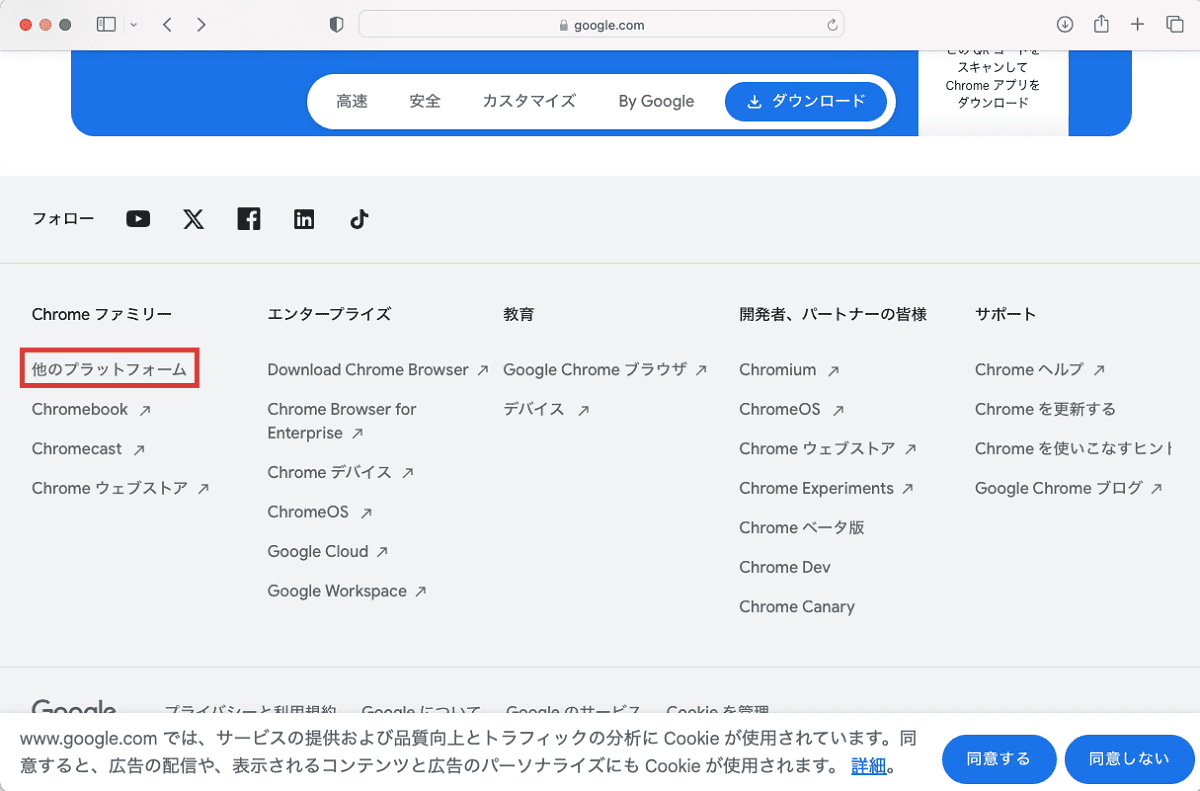Viewport: 1200px width, 791px height.
Task: Open Chrome ヘルプ link
Action: [1040, 369]
